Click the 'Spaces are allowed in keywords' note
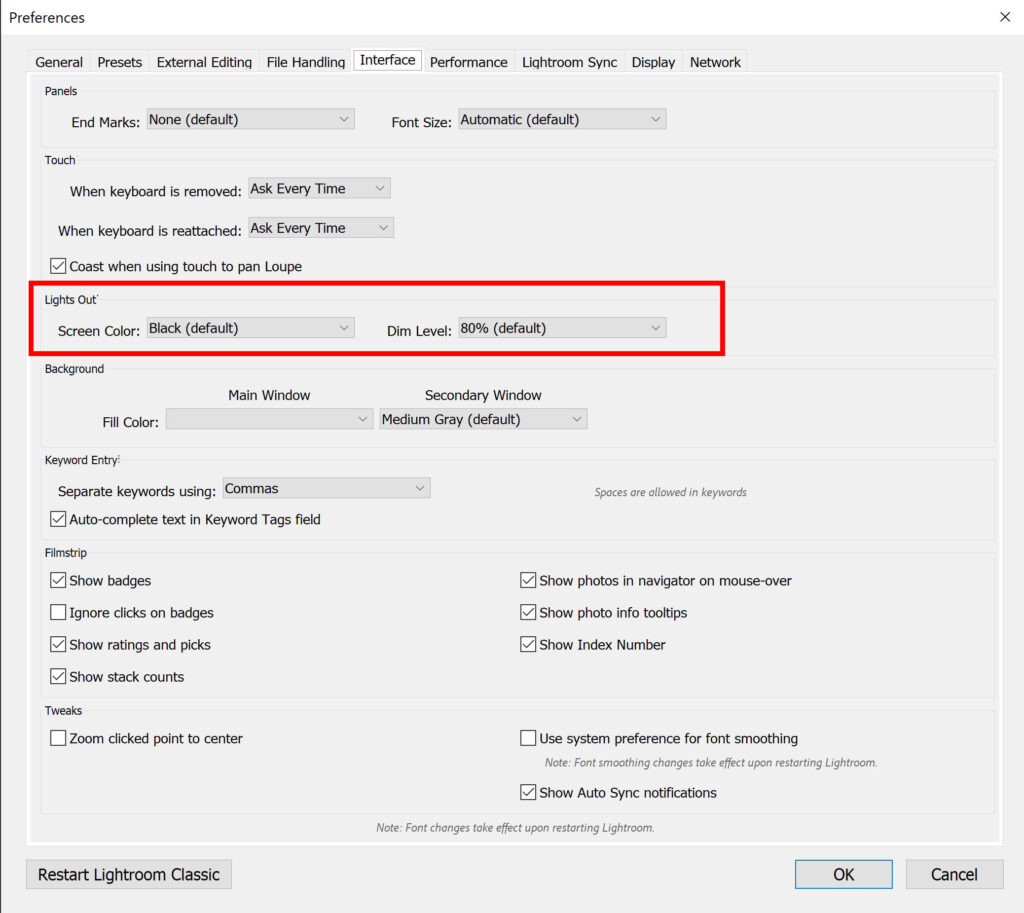This screenshot has width=1024, height=913. (x=670, y=492)
